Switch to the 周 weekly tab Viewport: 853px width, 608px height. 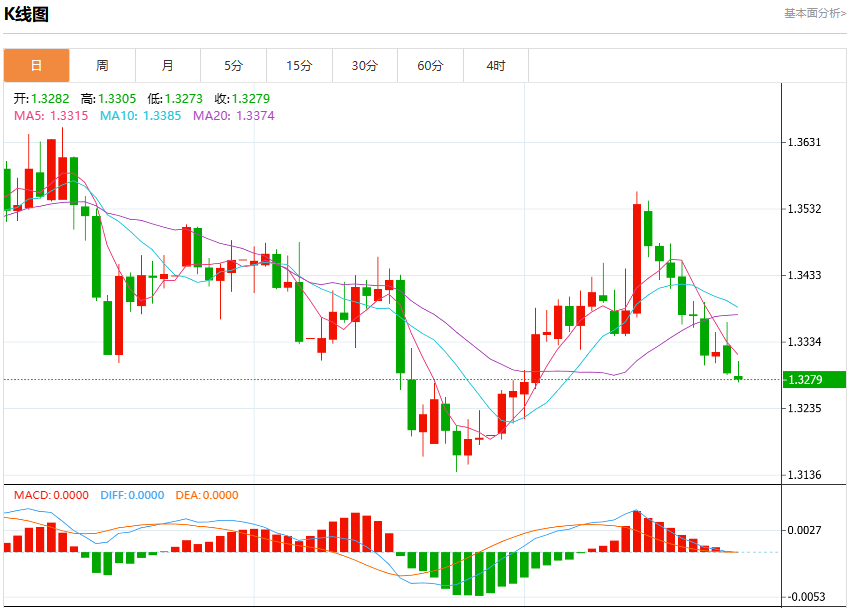click(102, 66)
